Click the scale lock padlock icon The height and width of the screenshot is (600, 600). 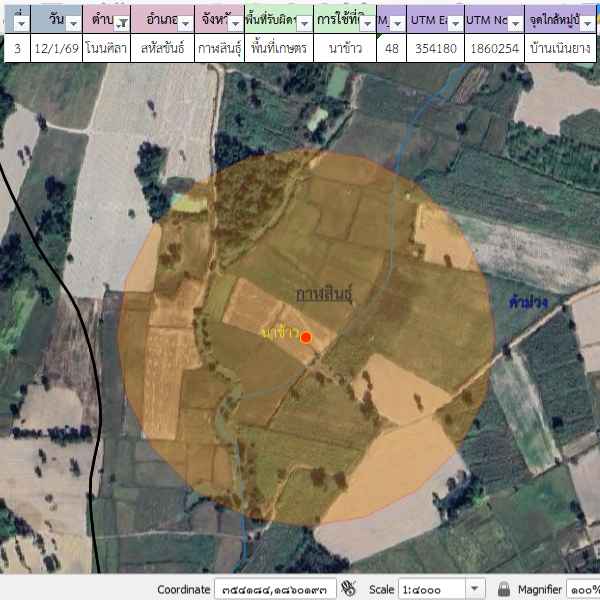click(504, 589)
